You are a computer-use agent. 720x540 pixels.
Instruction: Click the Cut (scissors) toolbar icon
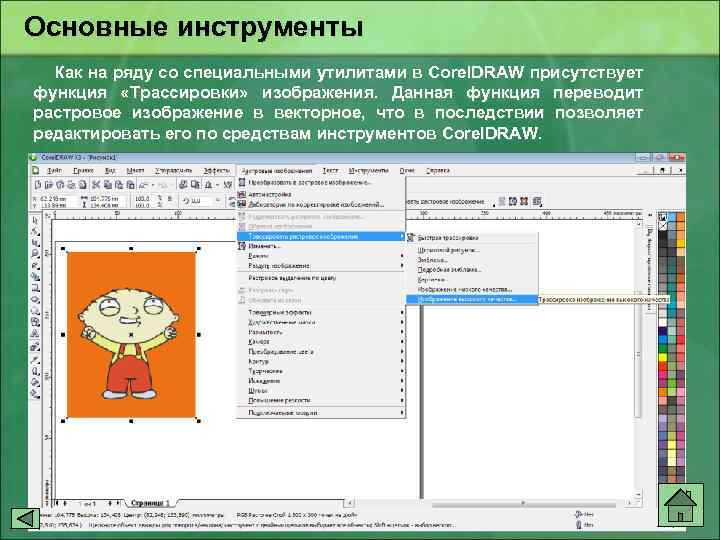tap(96, 185)
